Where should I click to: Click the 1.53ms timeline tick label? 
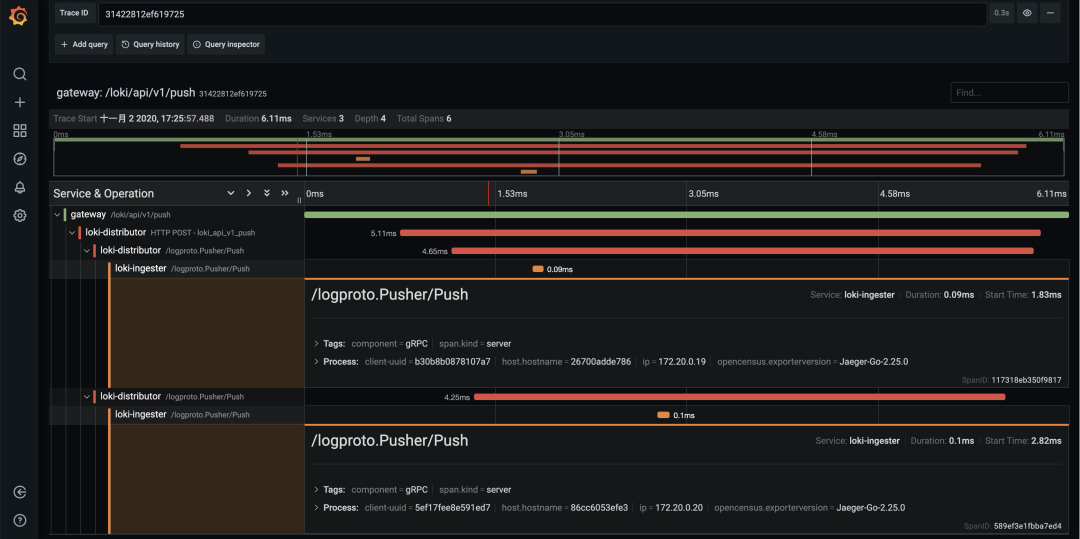pos(512,194)
